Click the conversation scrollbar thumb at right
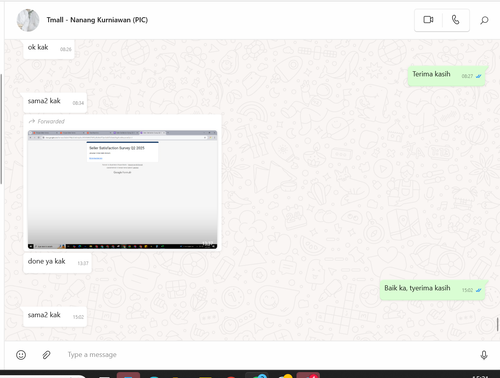Screen dimensions: 500x378 pyautogui.click(x=497, y=324)
